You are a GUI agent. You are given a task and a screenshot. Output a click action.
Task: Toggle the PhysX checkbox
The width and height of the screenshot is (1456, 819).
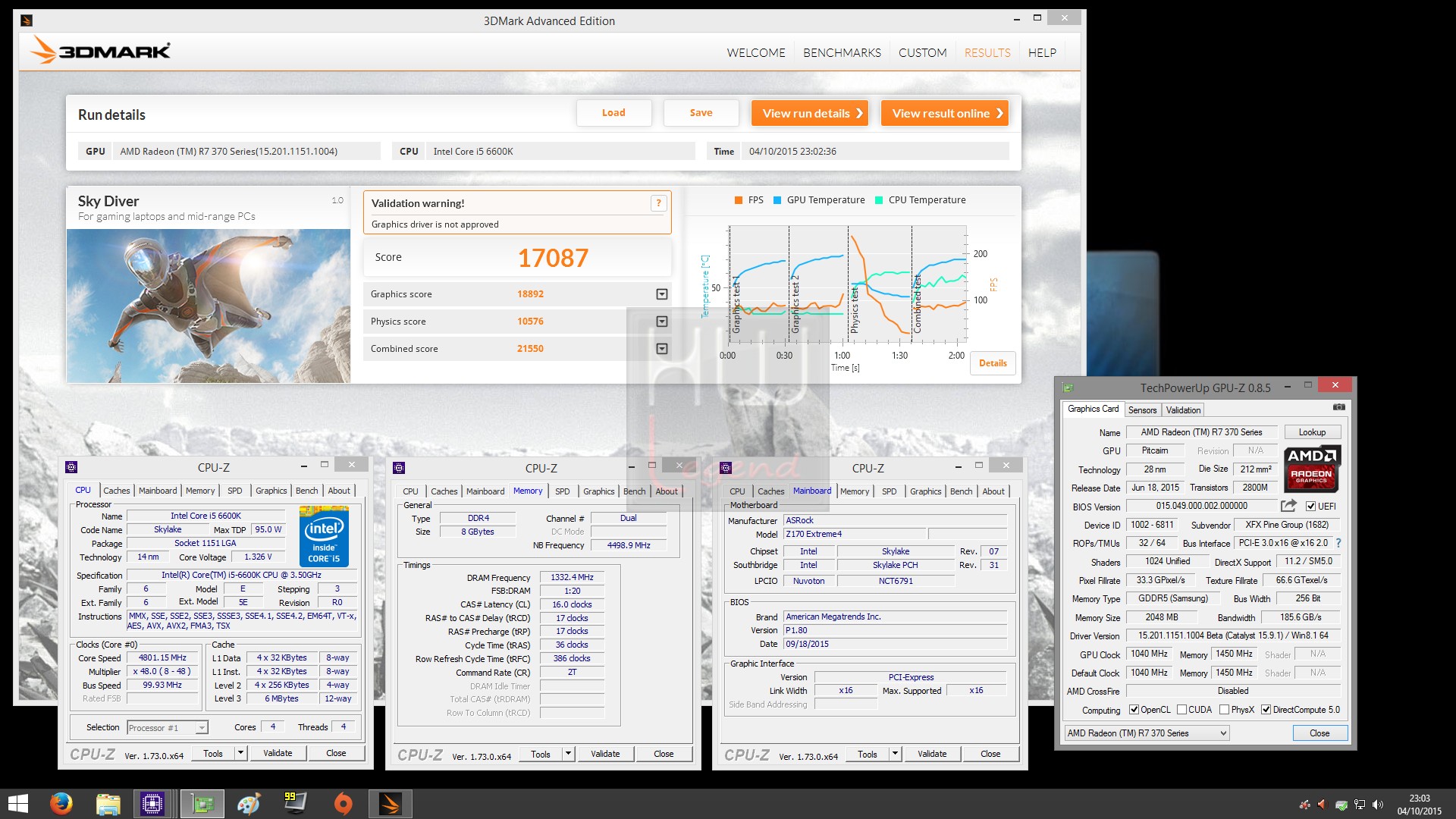tap(1225, 710)
